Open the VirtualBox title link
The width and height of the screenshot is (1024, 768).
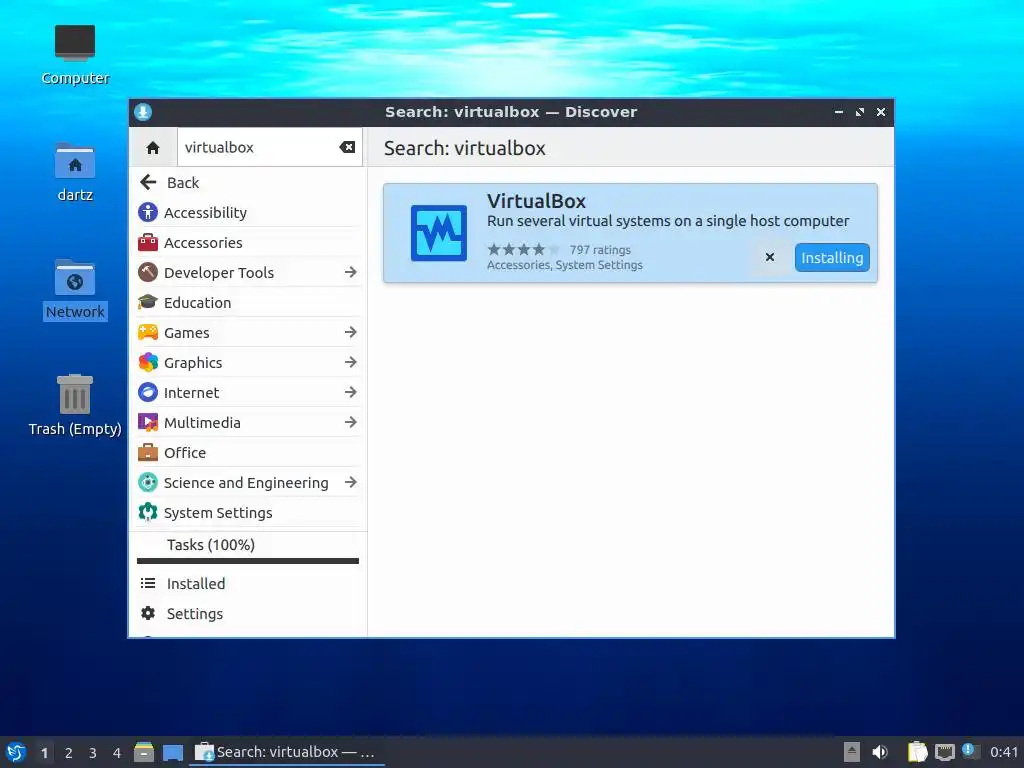pyautogui.click(x=536, y=201)
